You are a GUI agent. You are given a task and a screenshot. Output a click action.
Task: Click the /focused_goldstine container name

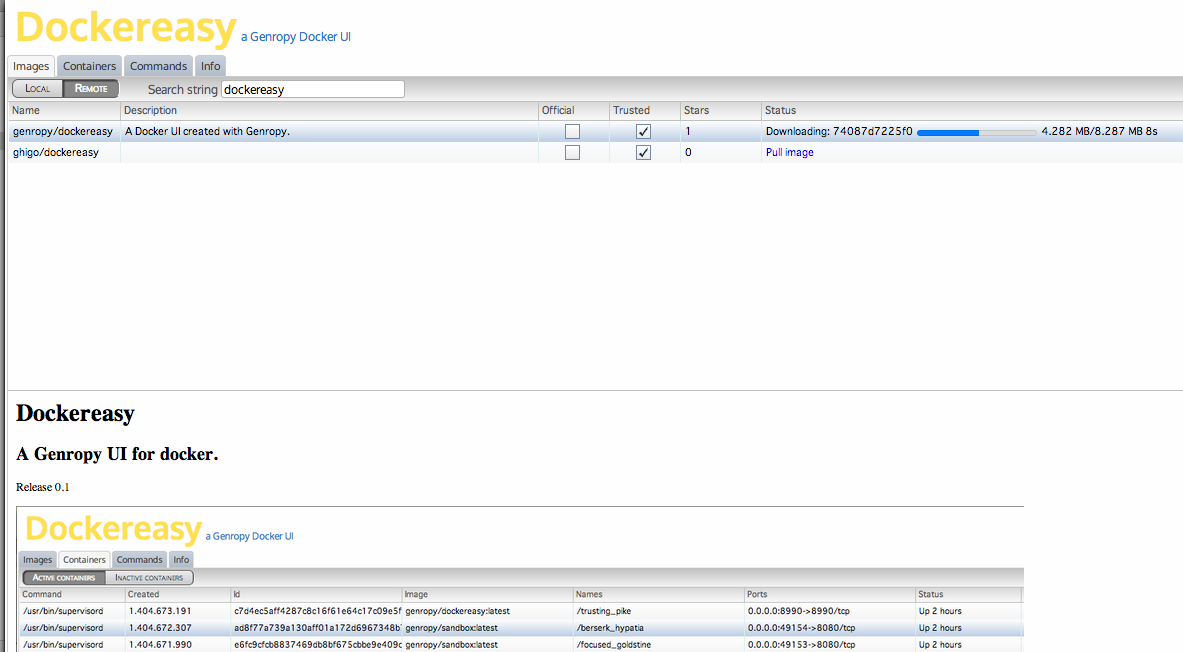[613, 644]
